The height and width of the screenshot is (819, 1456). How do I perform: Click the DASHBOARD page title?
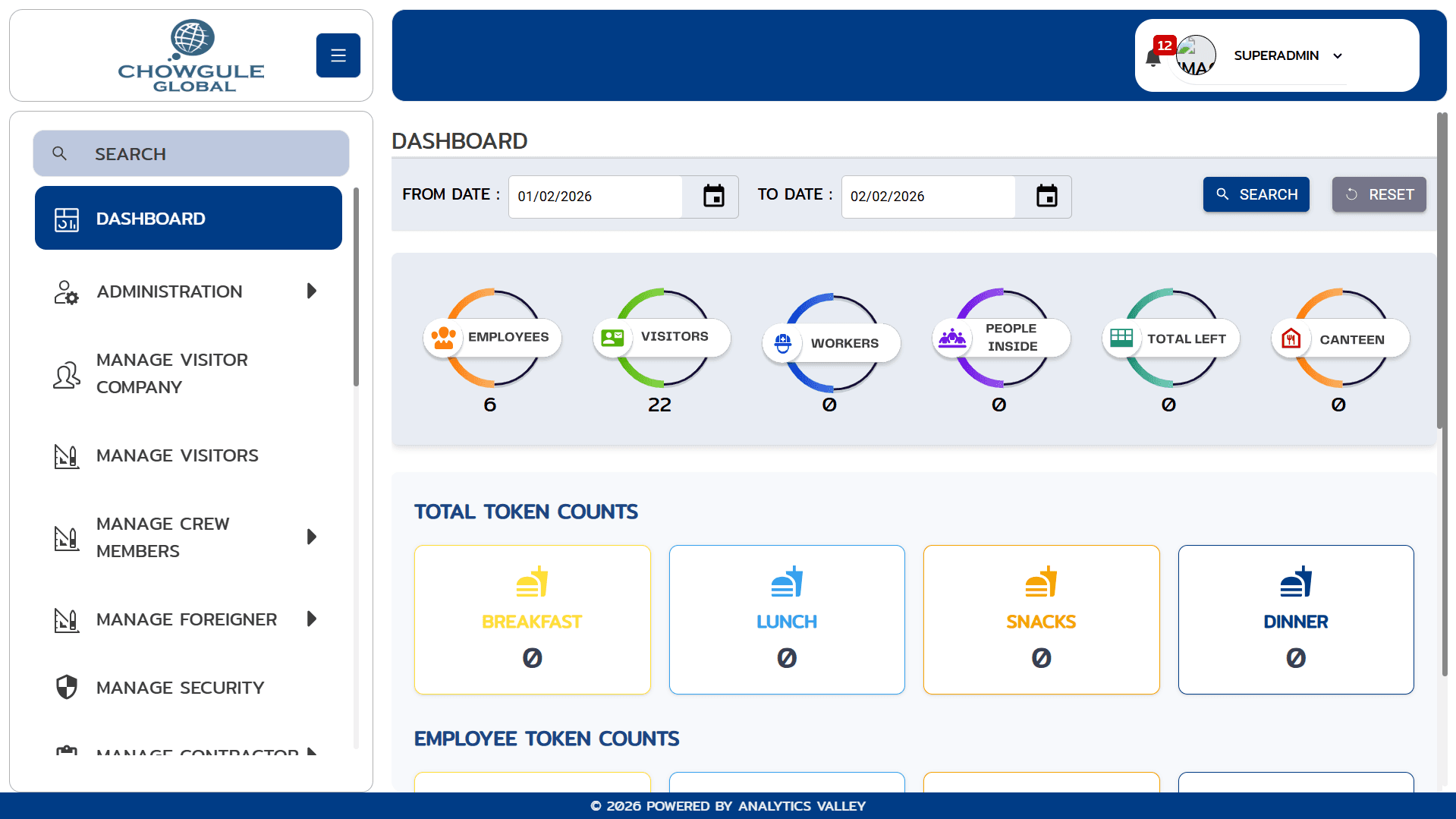click(459, 141)
